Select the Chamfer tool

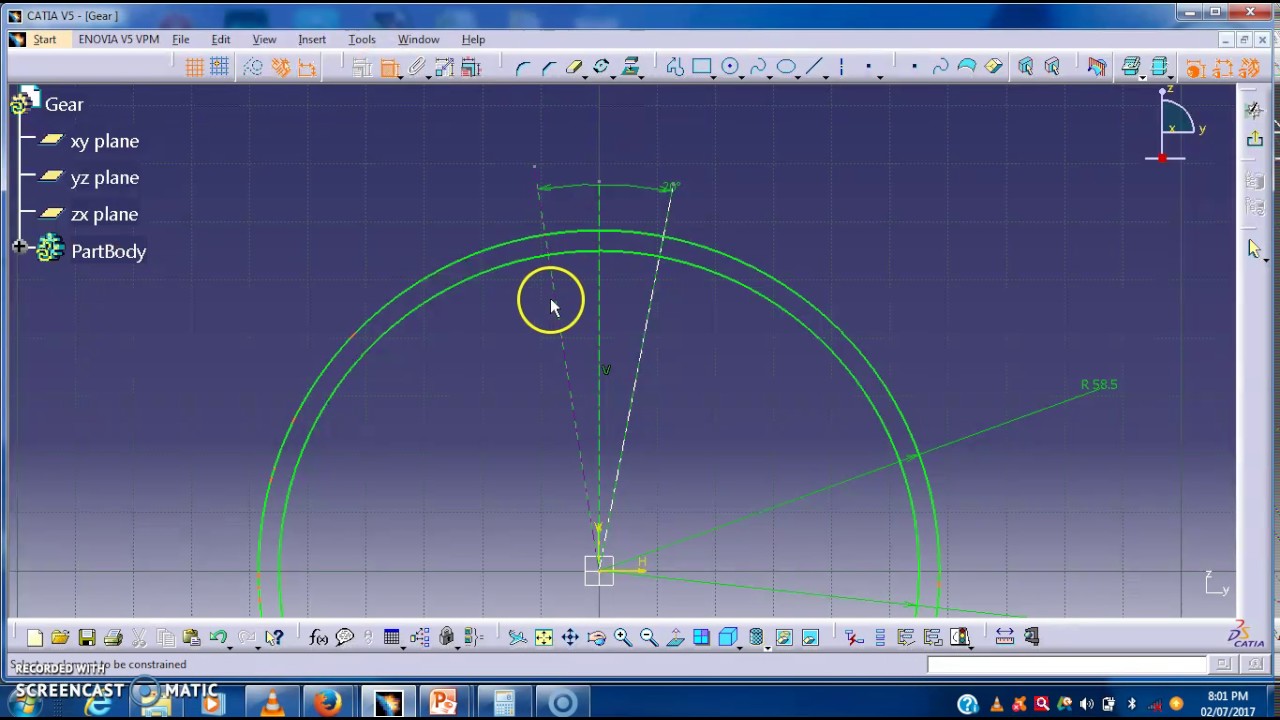pyautogui.click(x=548, y=67)
